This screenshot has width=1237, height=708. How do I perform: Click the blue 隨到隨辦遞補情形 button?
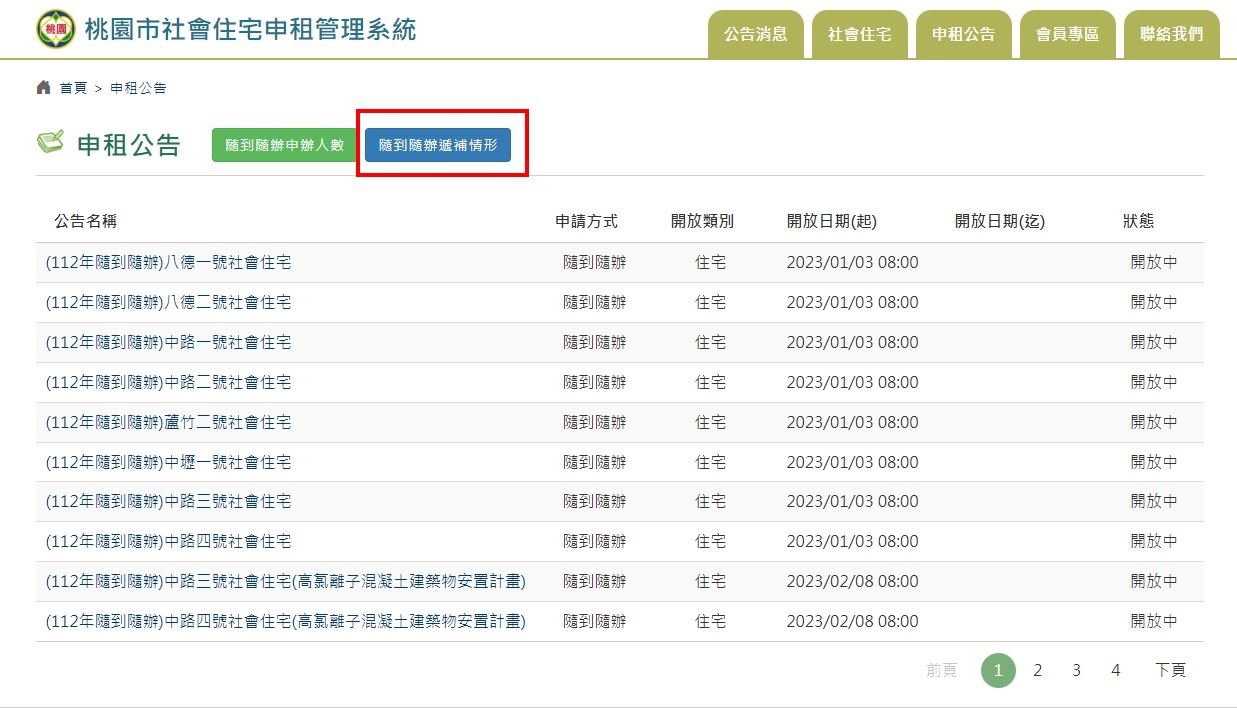point(437,145)
